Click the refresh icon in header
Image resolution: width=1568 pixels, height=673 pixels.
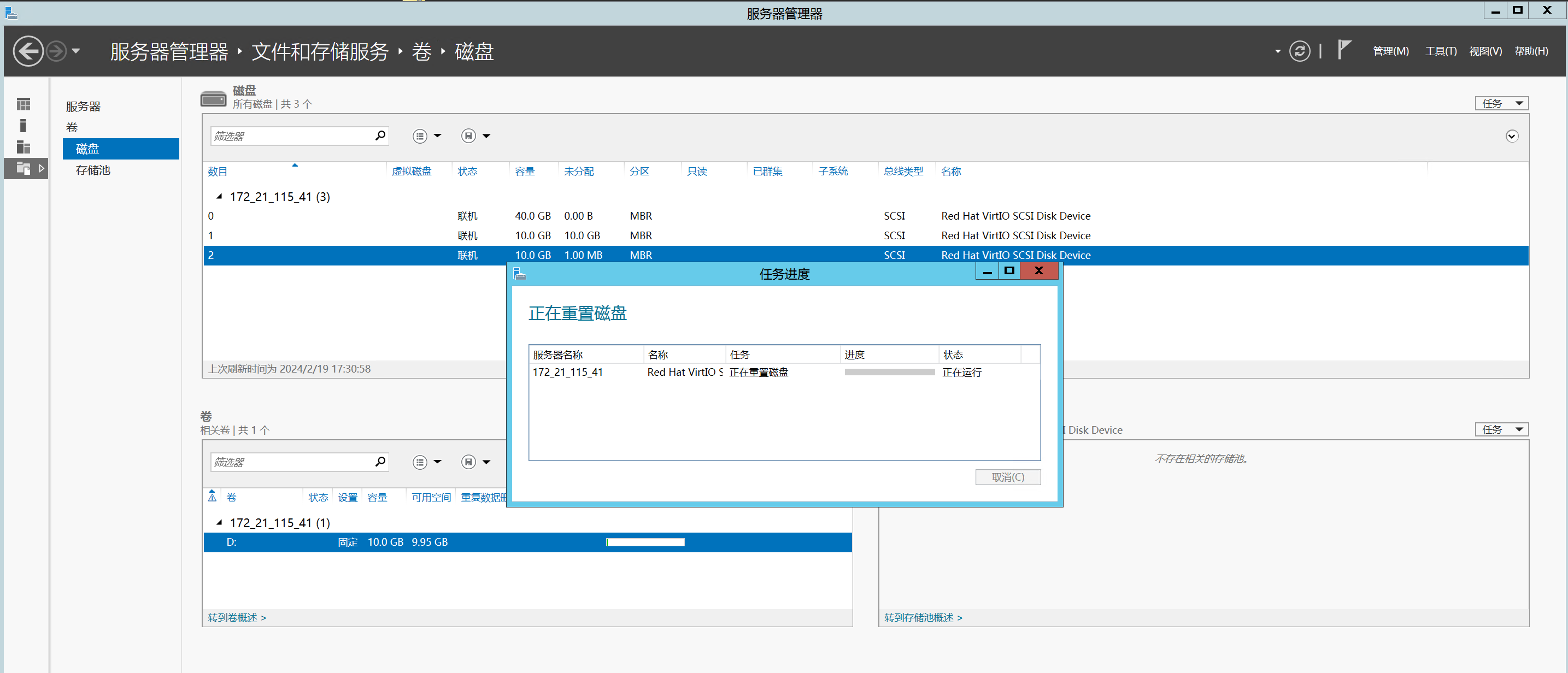1299,51
